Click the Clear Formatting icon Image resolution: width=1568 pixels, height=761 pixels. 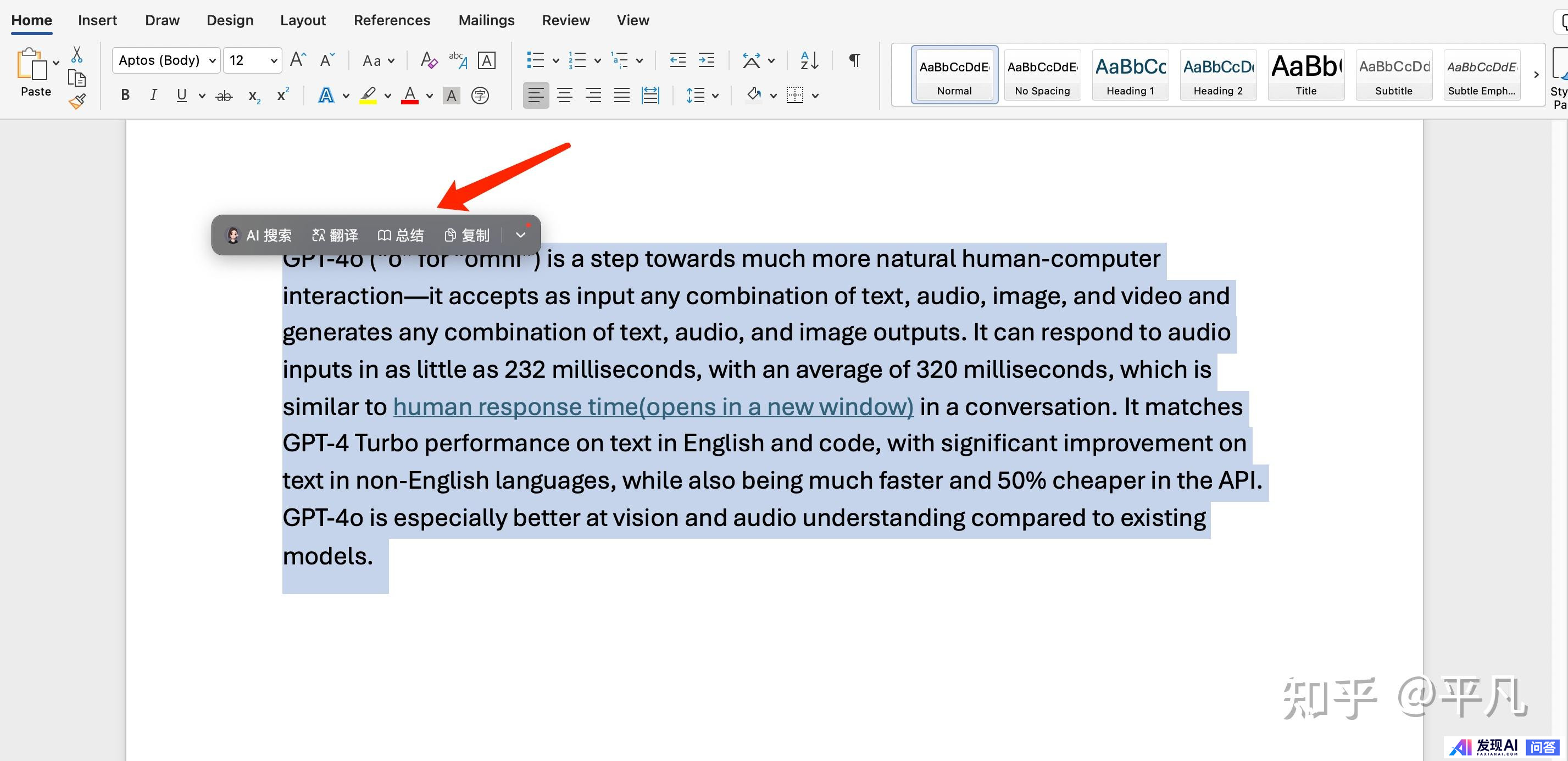tap(429, 60)
